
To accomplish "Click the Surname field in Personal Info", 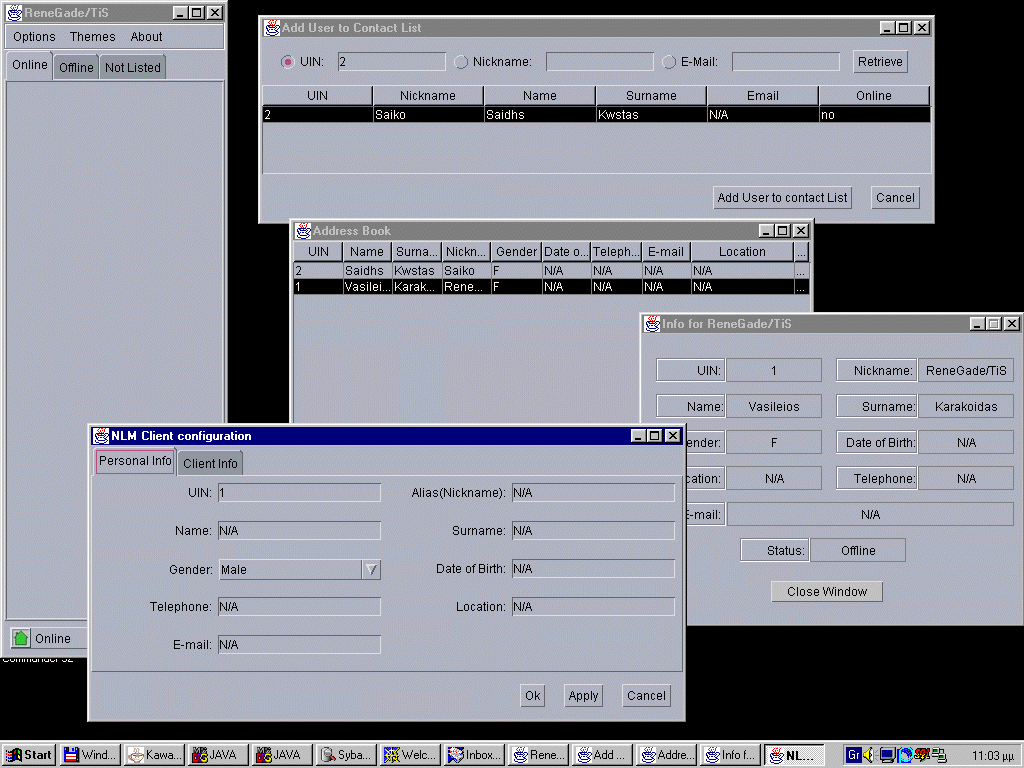I will pyautogui.click(x=593, y=531).
